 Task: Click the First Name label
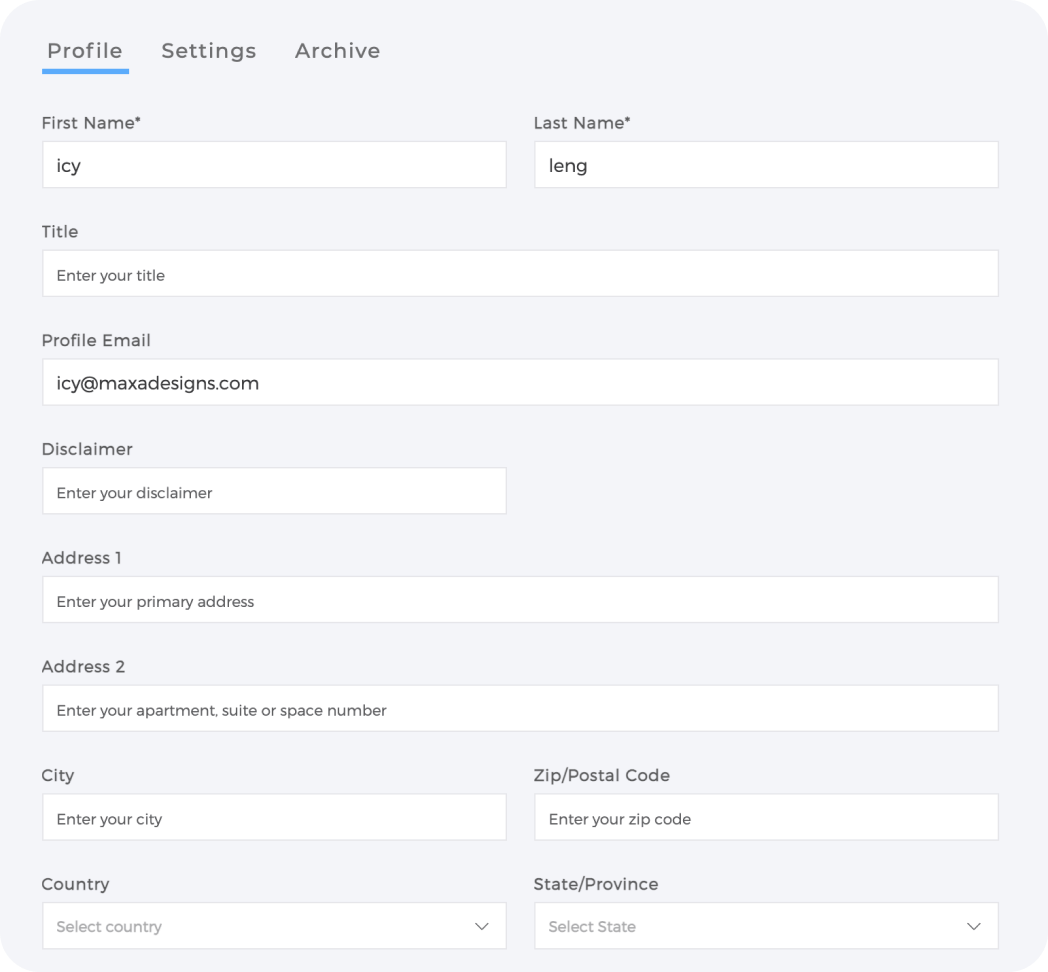click(x=91, y=123)
